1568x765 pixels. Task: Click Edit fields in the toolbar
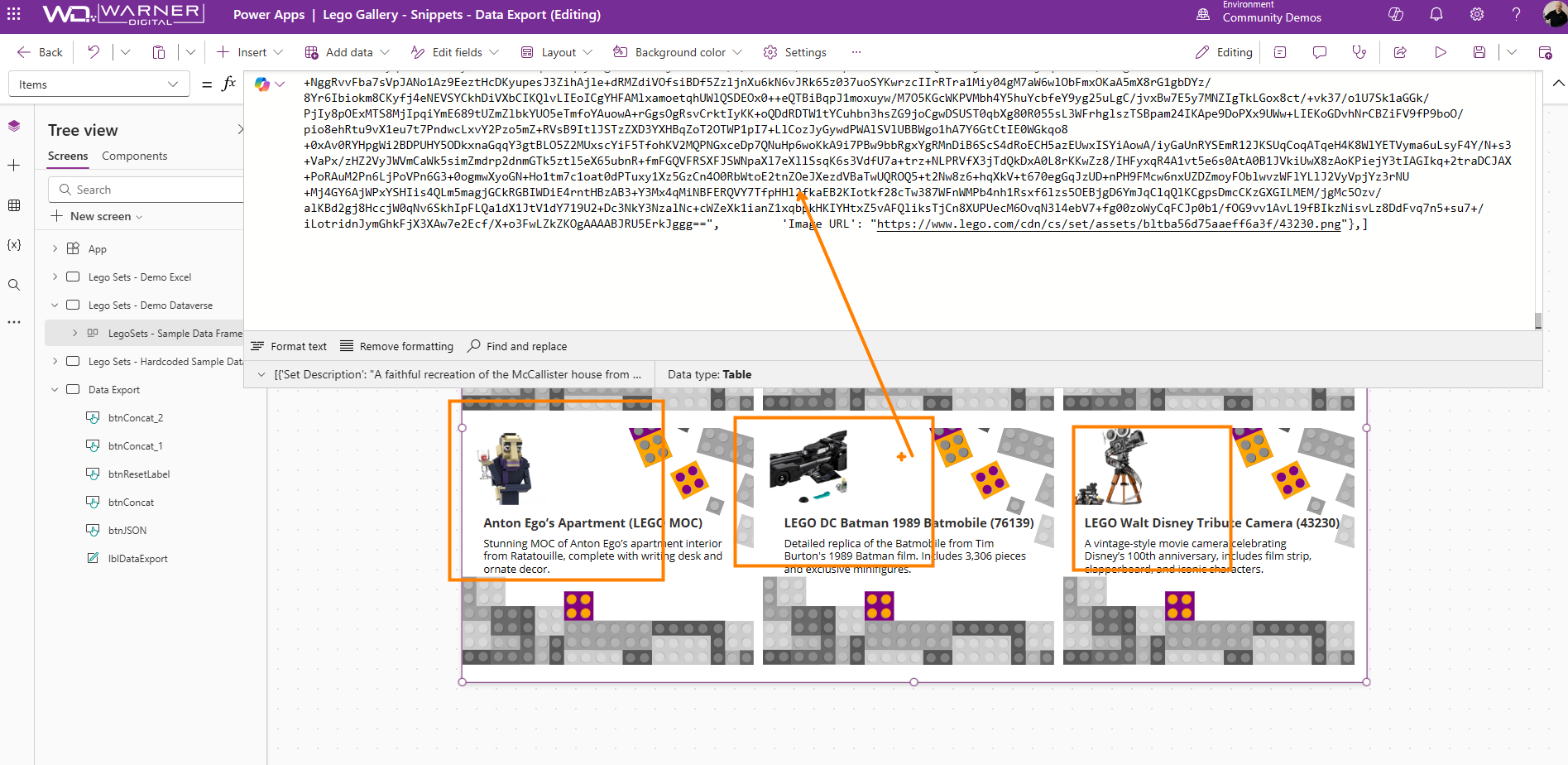click(x=455, y=52)
